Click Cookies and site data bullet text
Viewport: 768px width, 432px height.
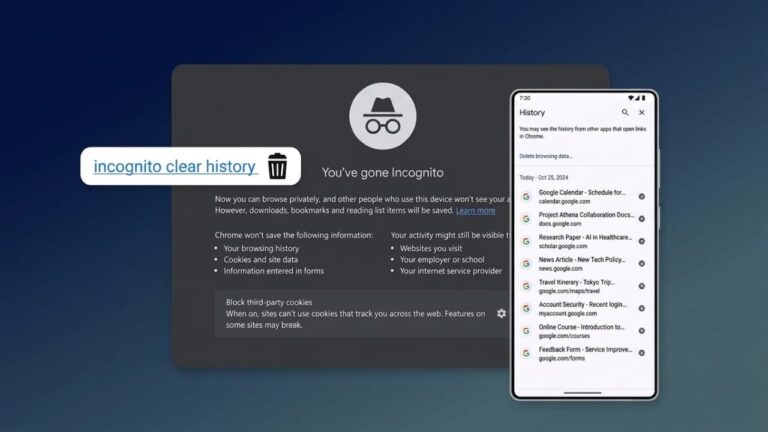(x=261, y=260)
